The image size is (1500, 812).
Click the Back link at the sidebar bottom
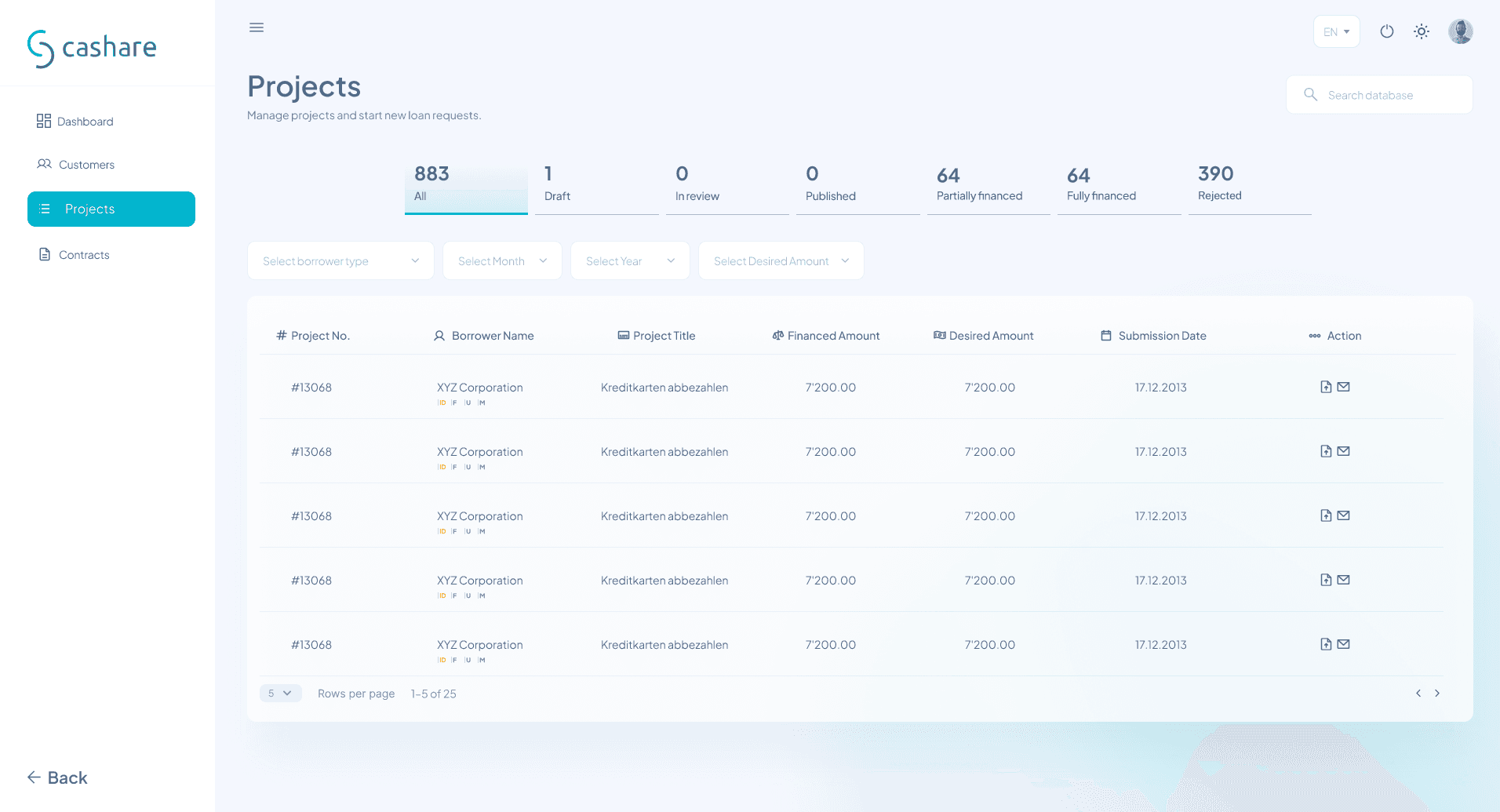pyautogui.click(x=57, y=777)
